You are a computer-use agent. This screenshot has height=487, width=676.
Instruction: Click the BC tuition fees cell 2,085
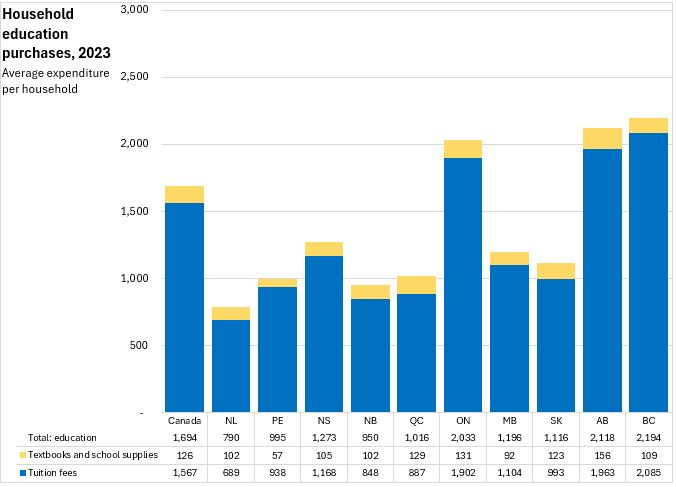click(x=648, y=472)
